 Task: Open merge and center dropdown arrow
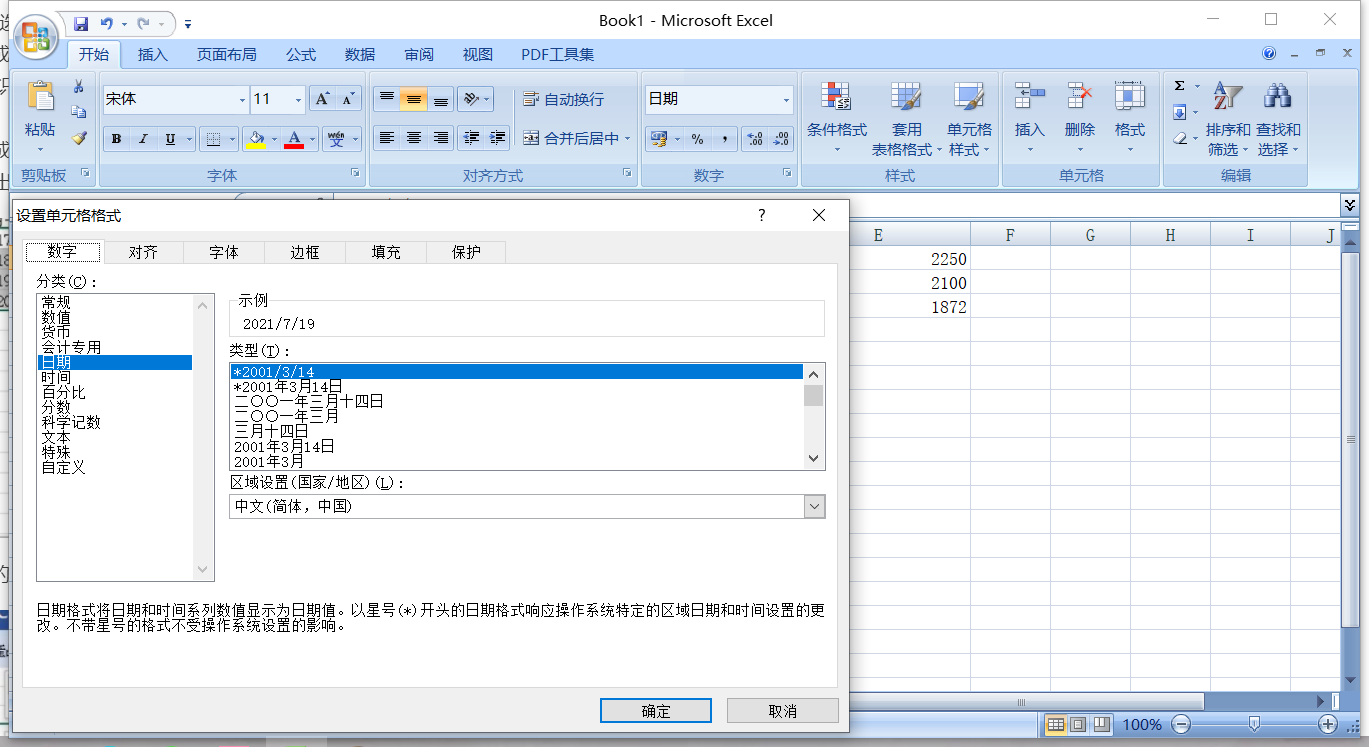[x=628, y=139]
